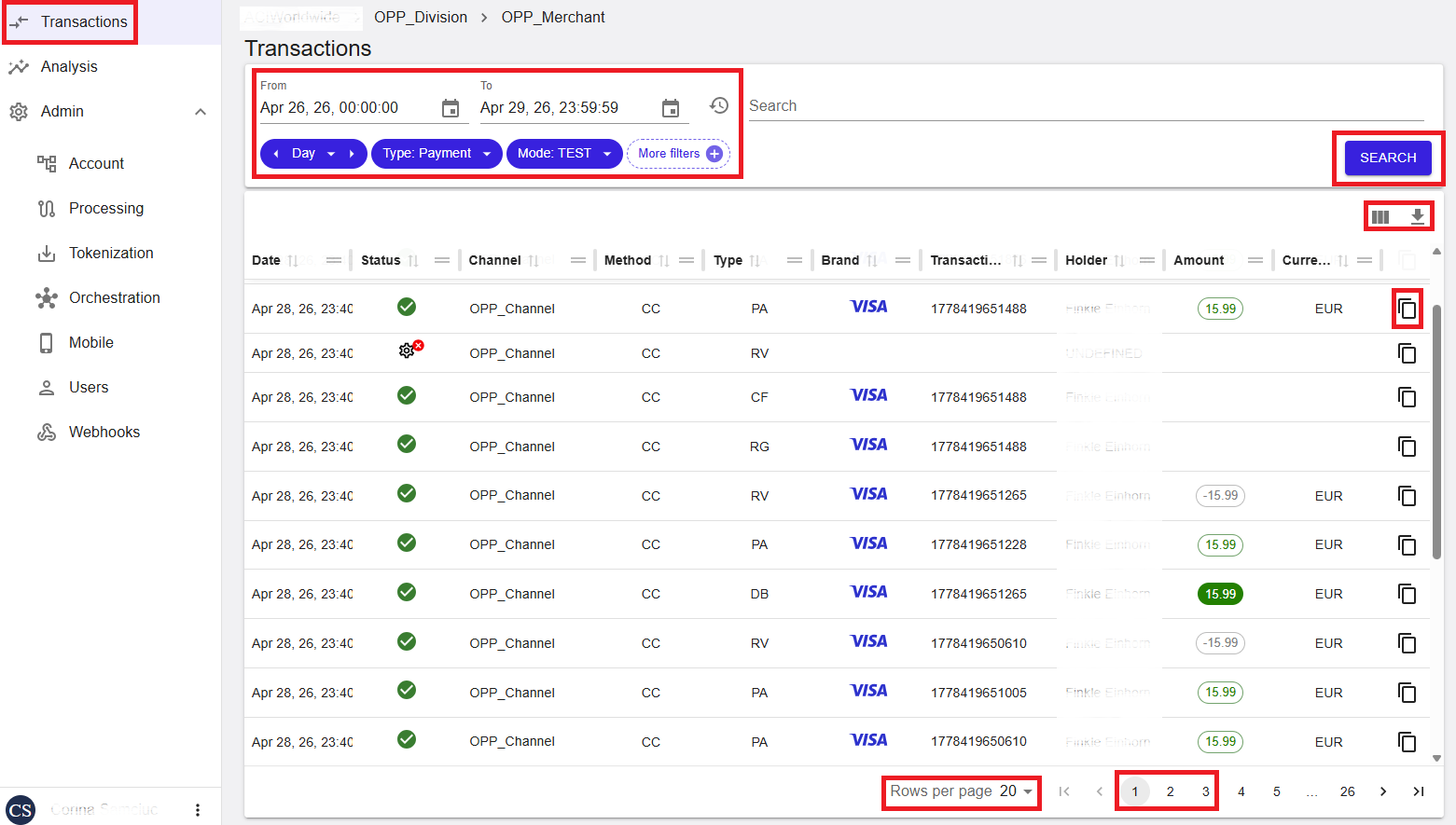The image size is (1456, 825).
Task: Open Tokenization under Admin
Action: point(111,253)
